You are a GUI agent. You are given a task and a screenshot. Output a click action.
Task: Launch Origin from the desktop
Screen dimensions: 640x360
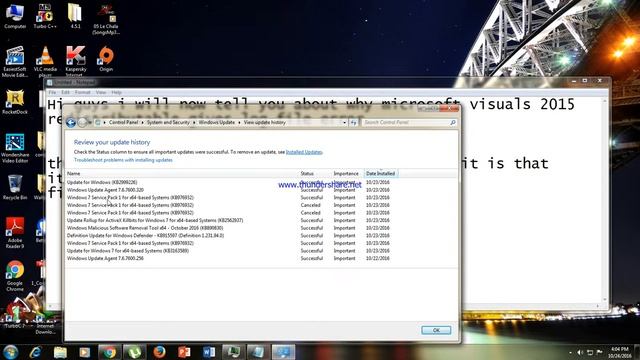pyautogui.click(x=106, y=59)
